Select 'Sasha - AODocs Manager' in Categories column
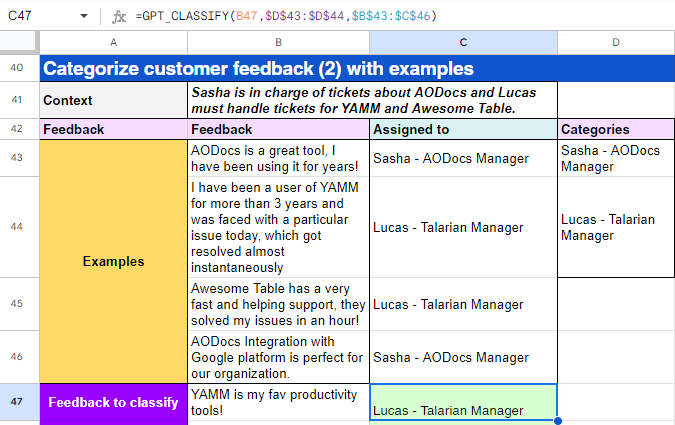675x425 pixels. point(616,158)
